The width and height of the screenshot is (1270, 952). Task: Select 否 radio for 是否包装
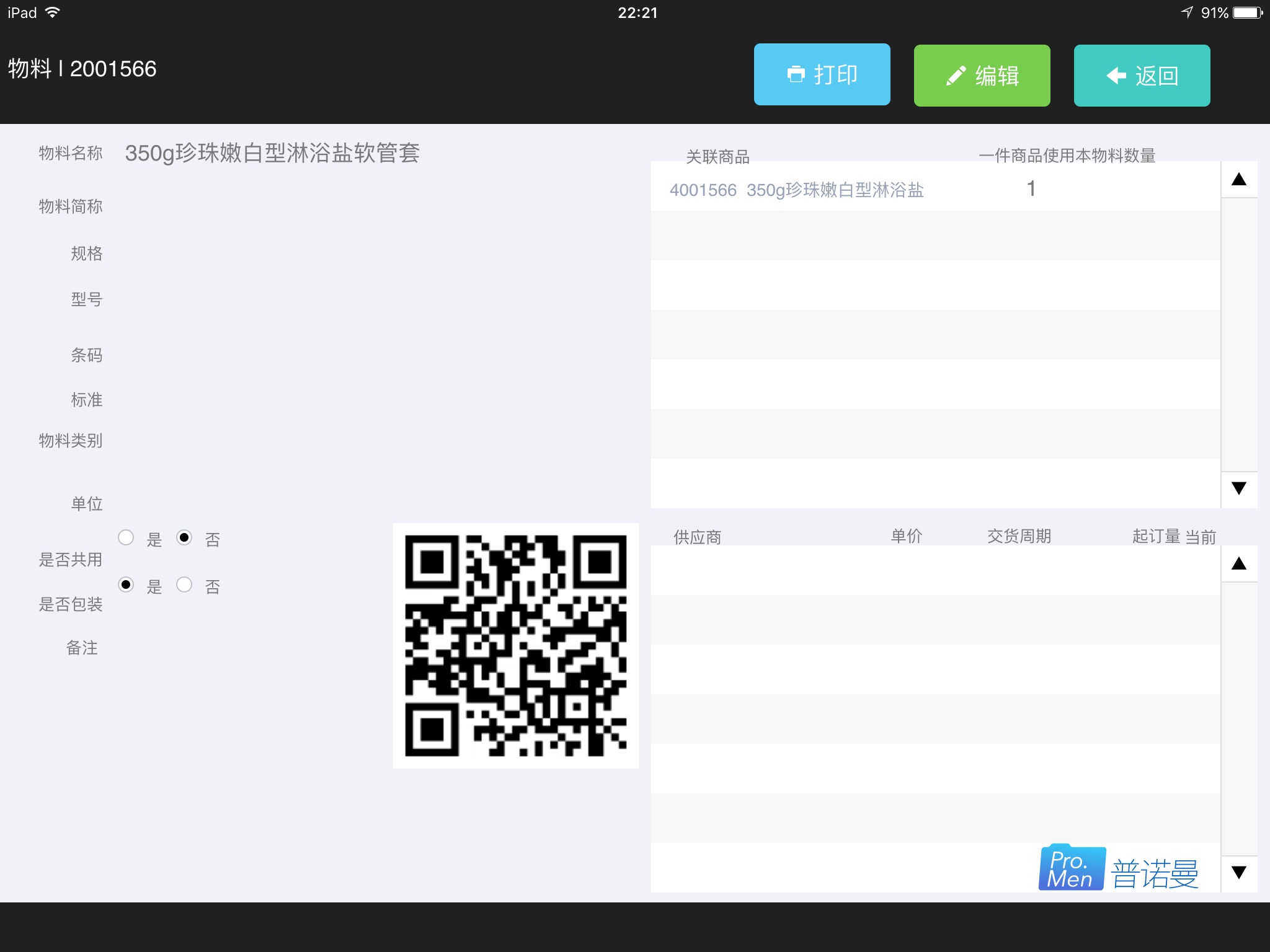[184, 584]
